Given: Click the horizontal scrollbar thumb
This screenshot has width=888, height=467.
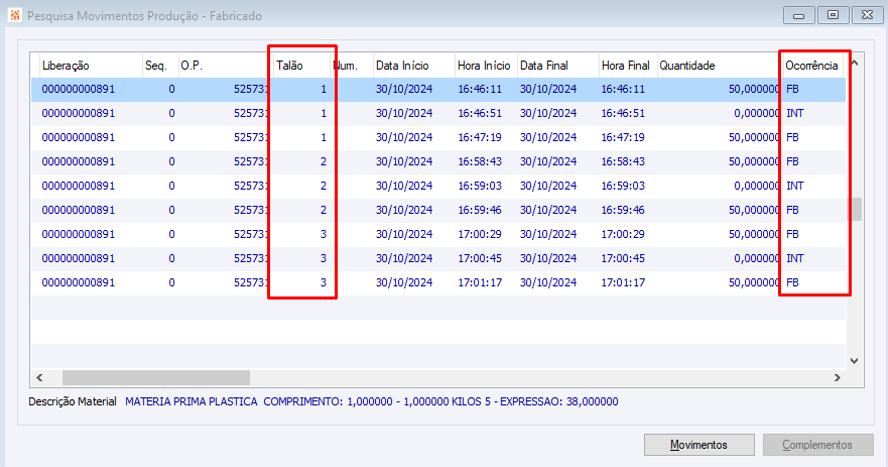Looking at the screenshot, I should (156, 378).
